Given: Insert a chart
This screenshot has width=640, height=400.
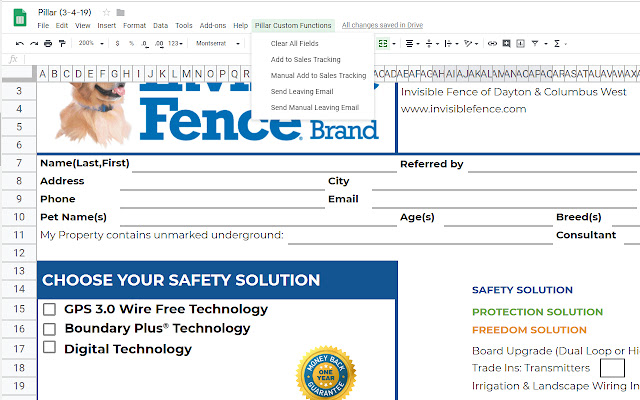Looking at the screenshot, I should point(520,43).
